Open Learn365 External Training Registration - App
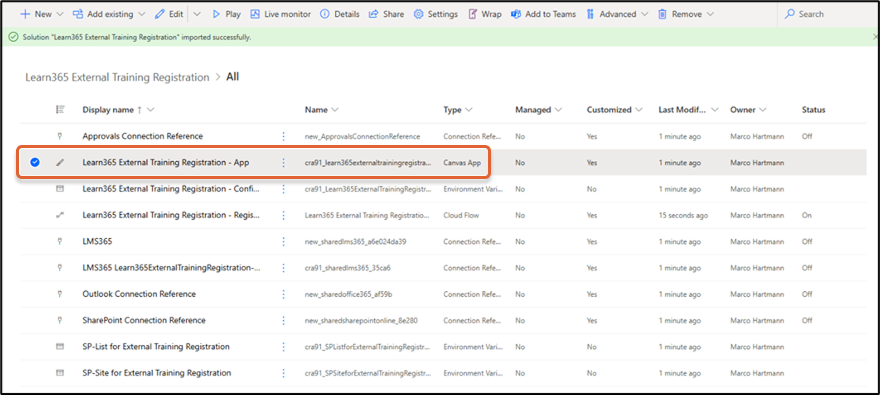The height and width of the screenshot is (395, 880). (166, 163)
